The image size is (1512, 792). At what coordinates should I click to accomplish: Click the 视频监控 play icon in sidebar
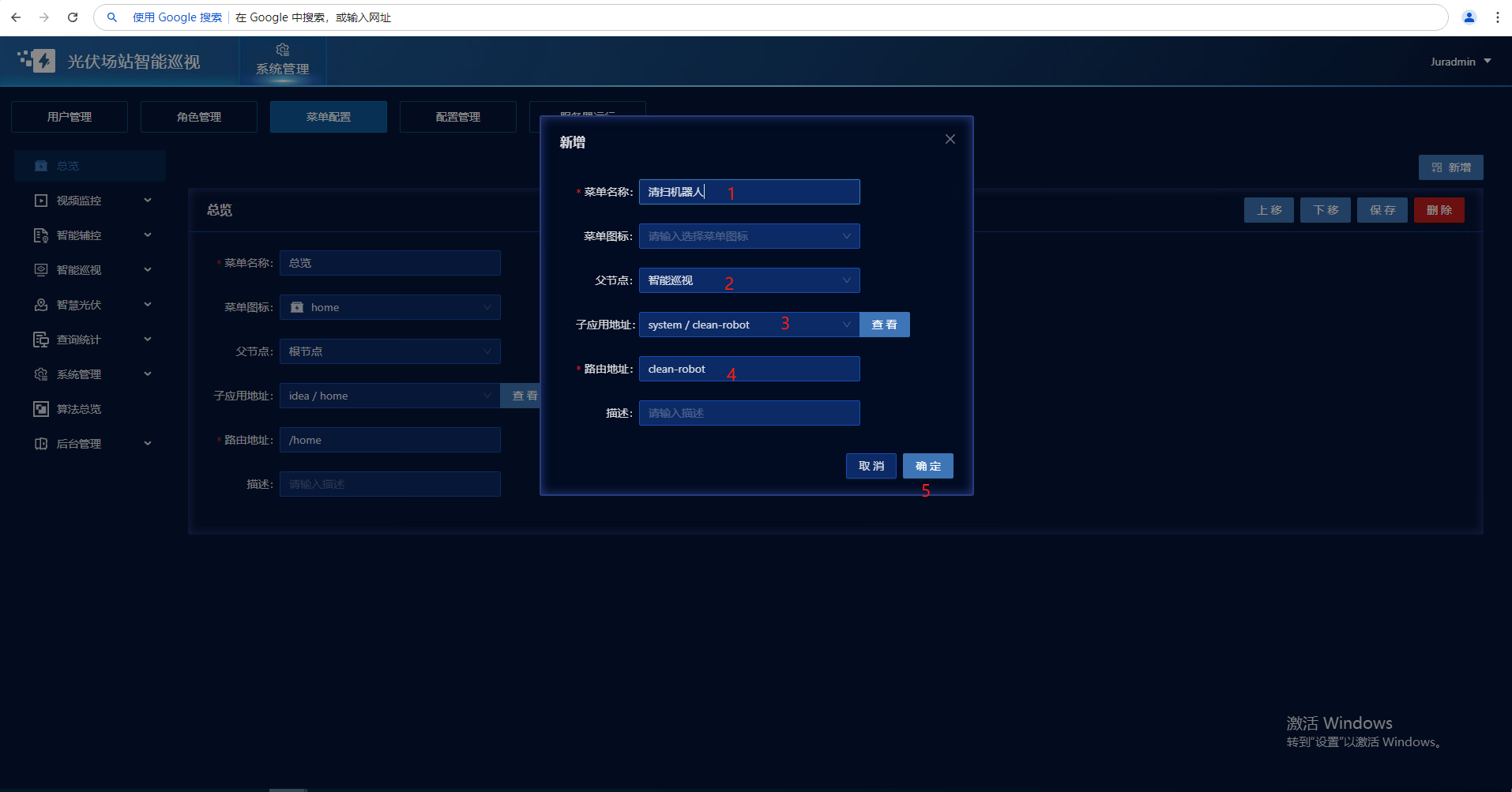coord(41,201)
